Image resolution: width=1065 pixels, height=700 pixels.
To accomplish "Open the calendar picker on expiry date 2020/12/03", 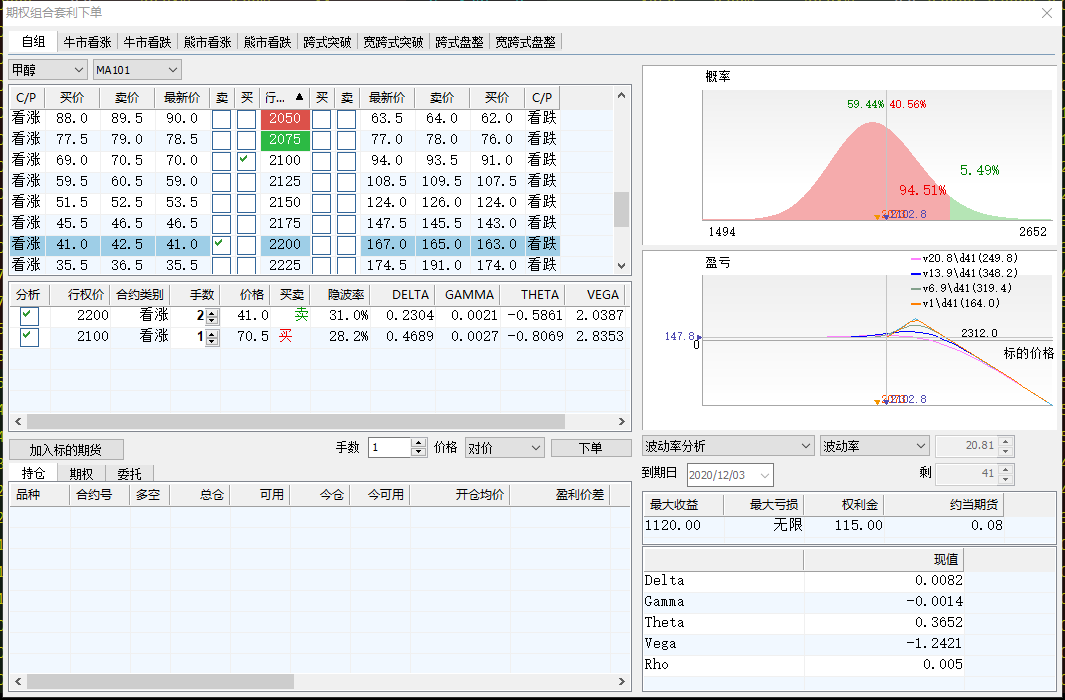I will [765, 474].
